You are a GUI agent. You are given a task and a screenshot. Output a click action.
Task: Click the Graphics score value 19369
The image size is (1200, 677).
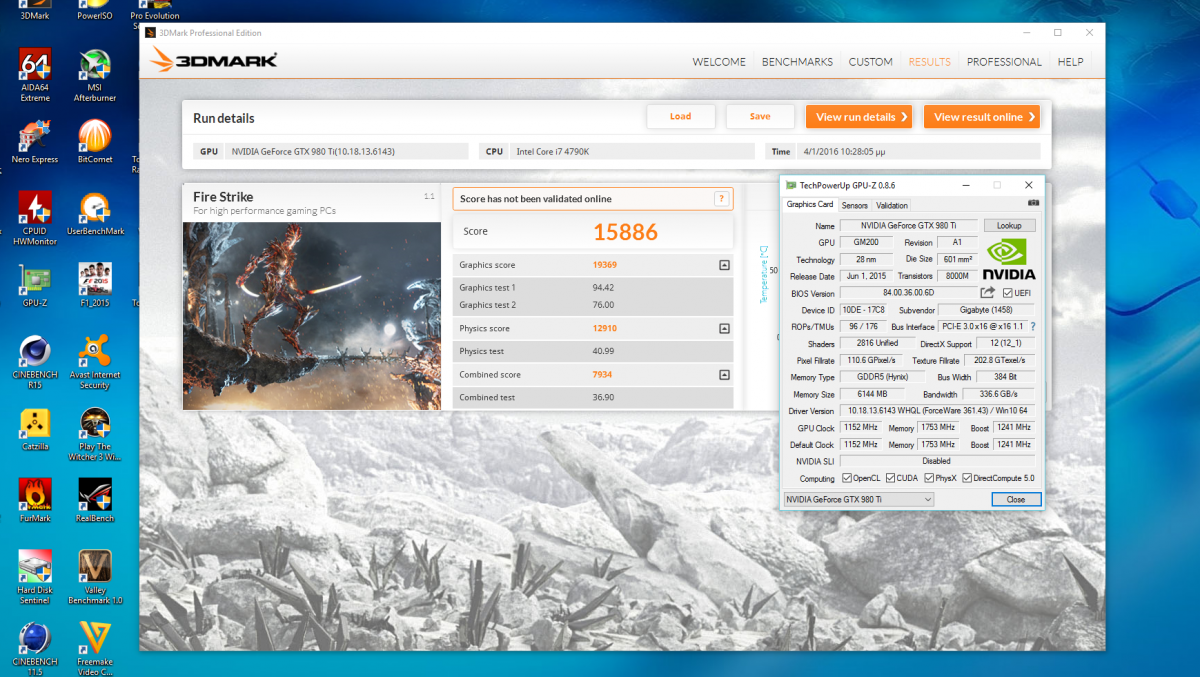click(604, 265)
